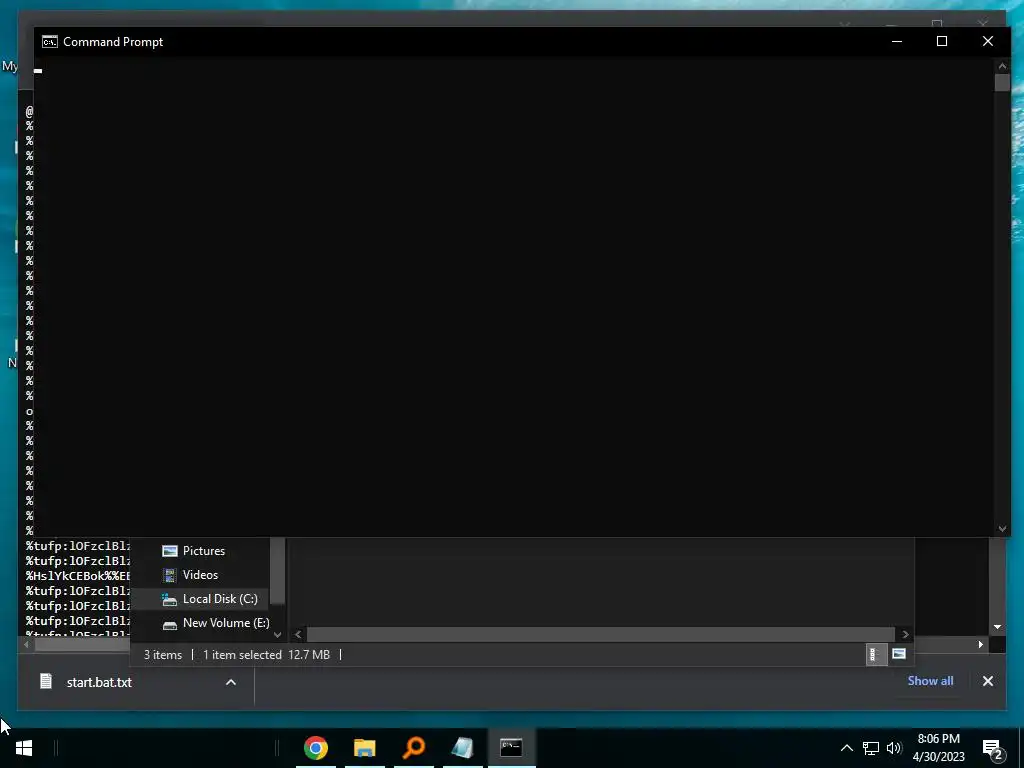Open File Explorer from the taskbar

point(364,748)
